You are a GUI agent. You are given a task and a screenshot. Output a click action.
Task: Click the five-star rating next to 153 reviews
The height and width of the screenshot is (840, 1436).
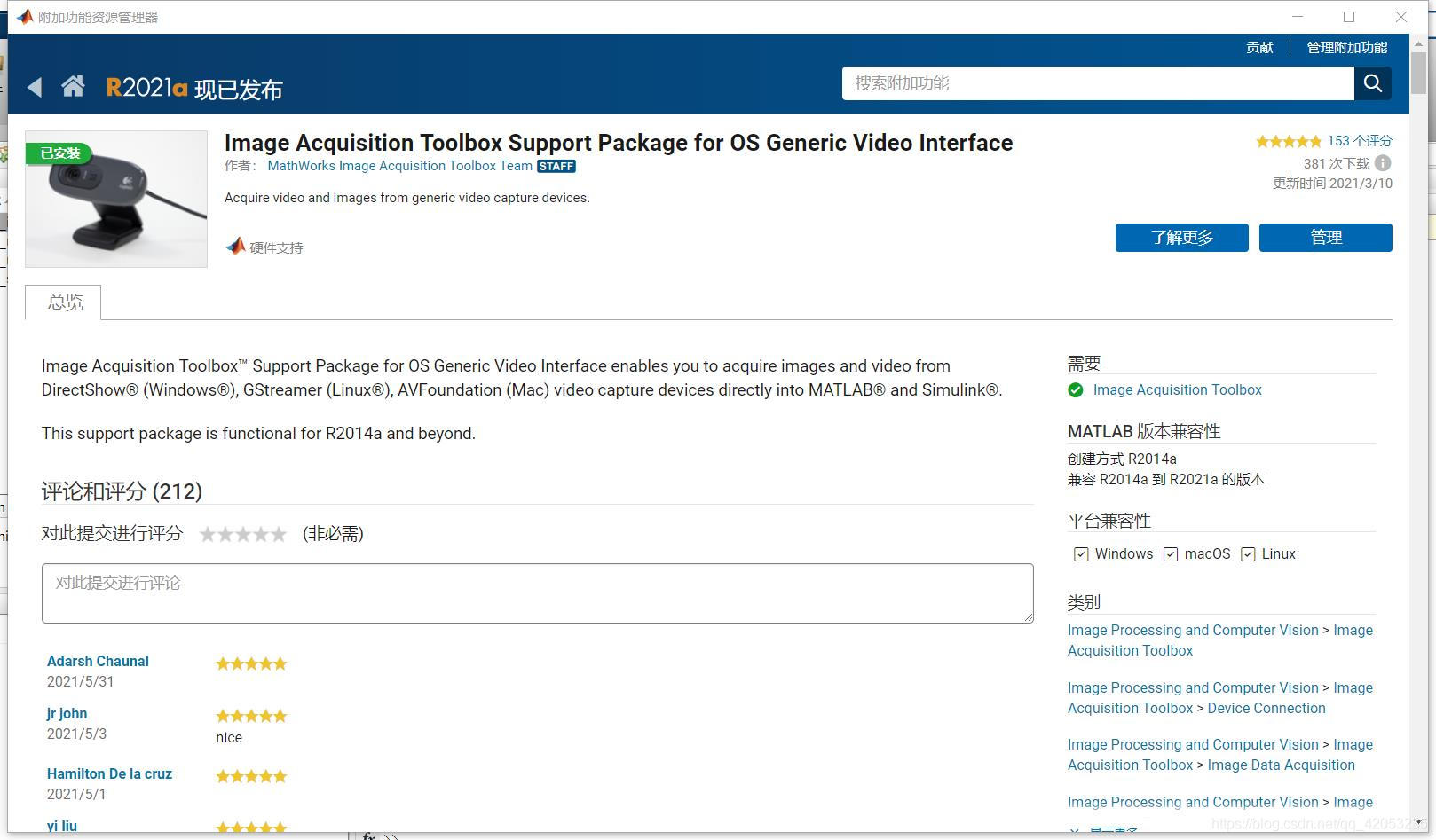[x=1289, y=141]
